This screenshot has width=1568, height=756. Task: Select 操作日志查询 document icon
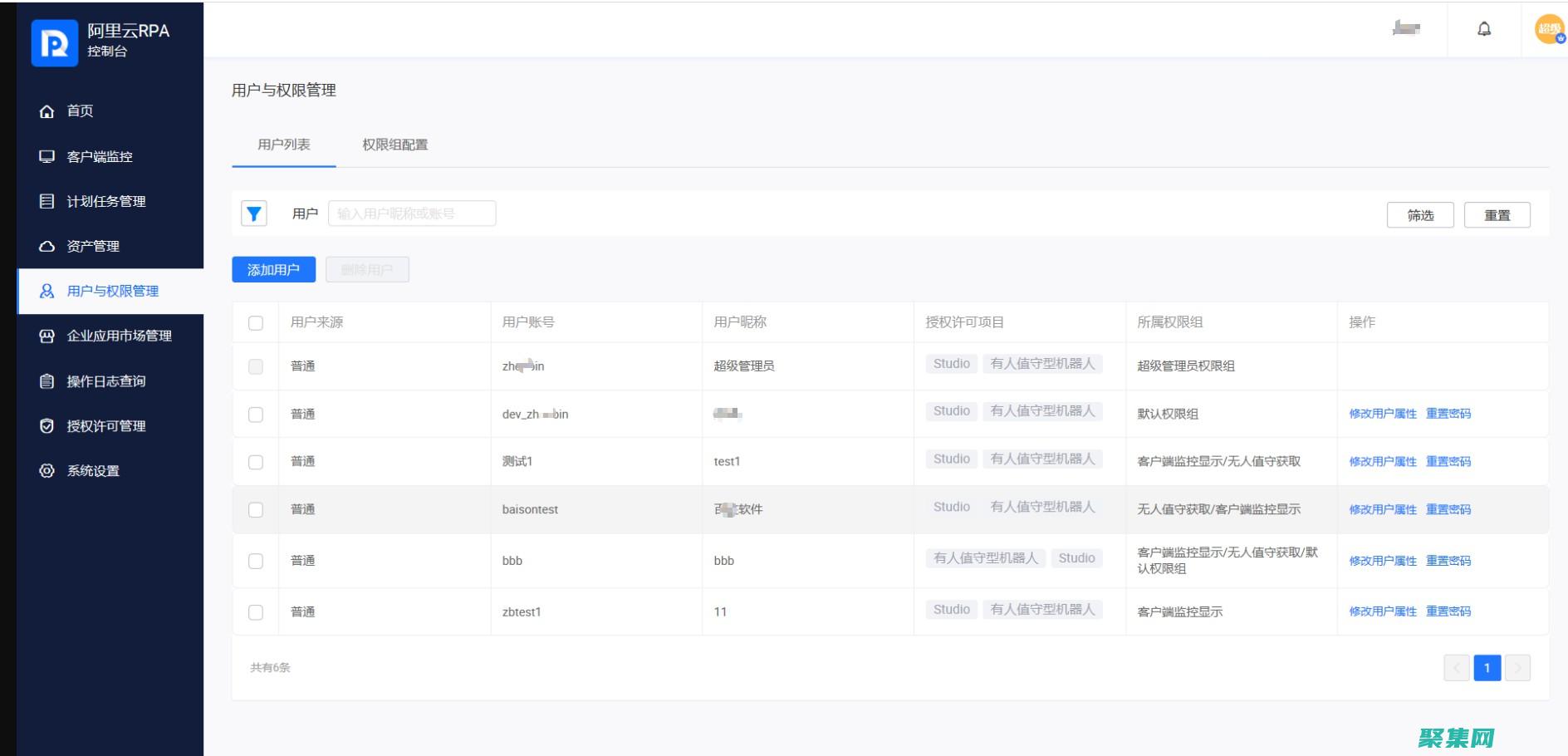pyautogui.click(x=47, y=381)
